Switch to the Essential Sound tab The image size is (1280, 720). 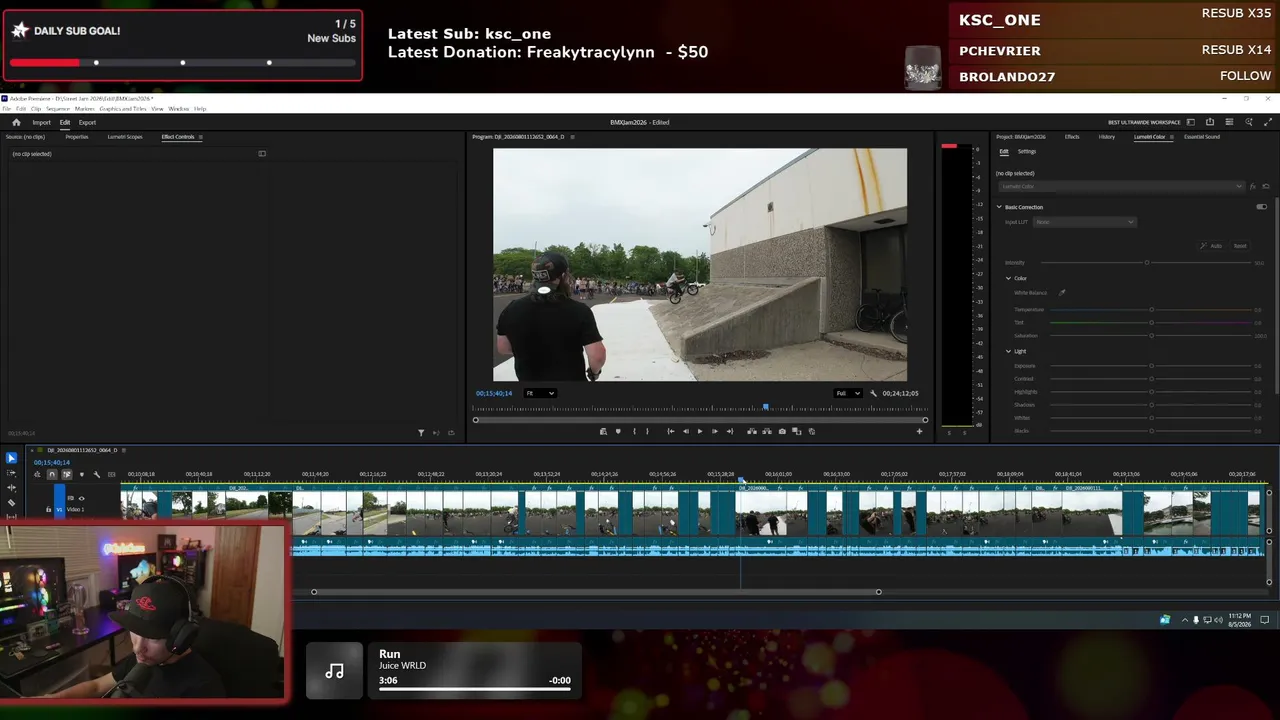(x=1201, y=137)
